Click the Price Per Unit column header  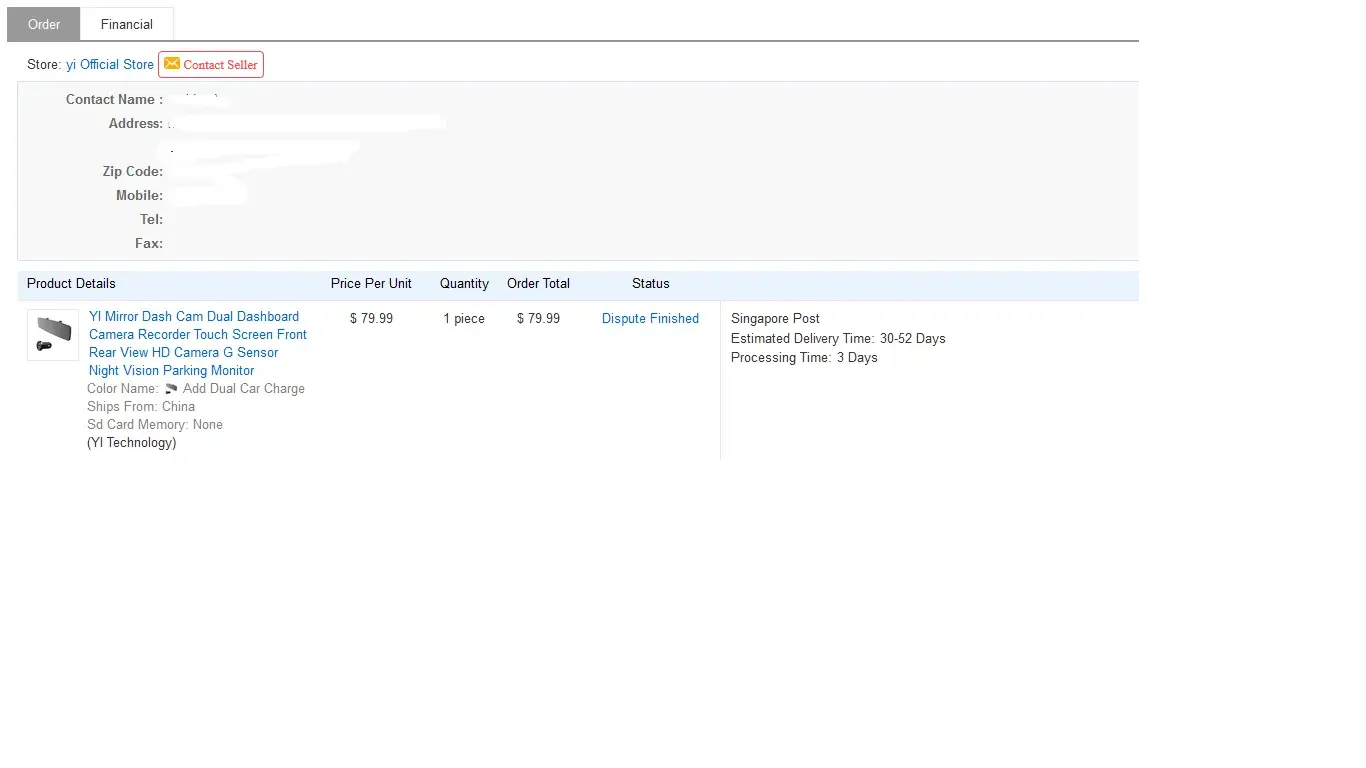click(371, 283)
